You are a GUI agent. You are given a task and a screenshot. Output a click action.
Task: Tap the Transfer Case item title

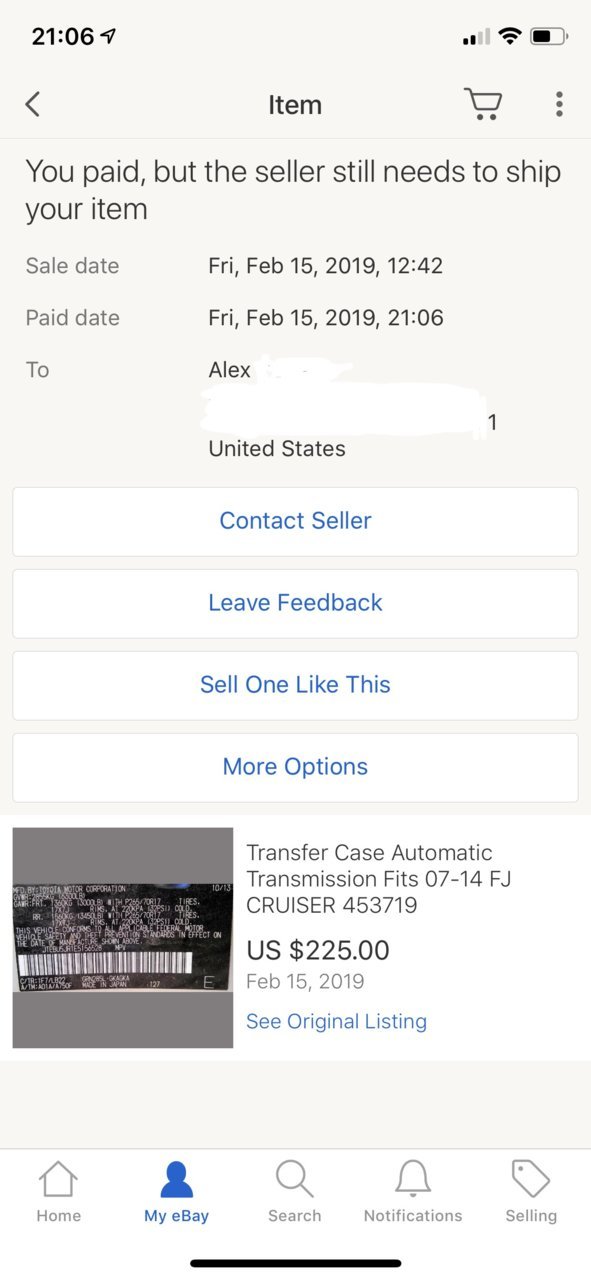point(379,879)
